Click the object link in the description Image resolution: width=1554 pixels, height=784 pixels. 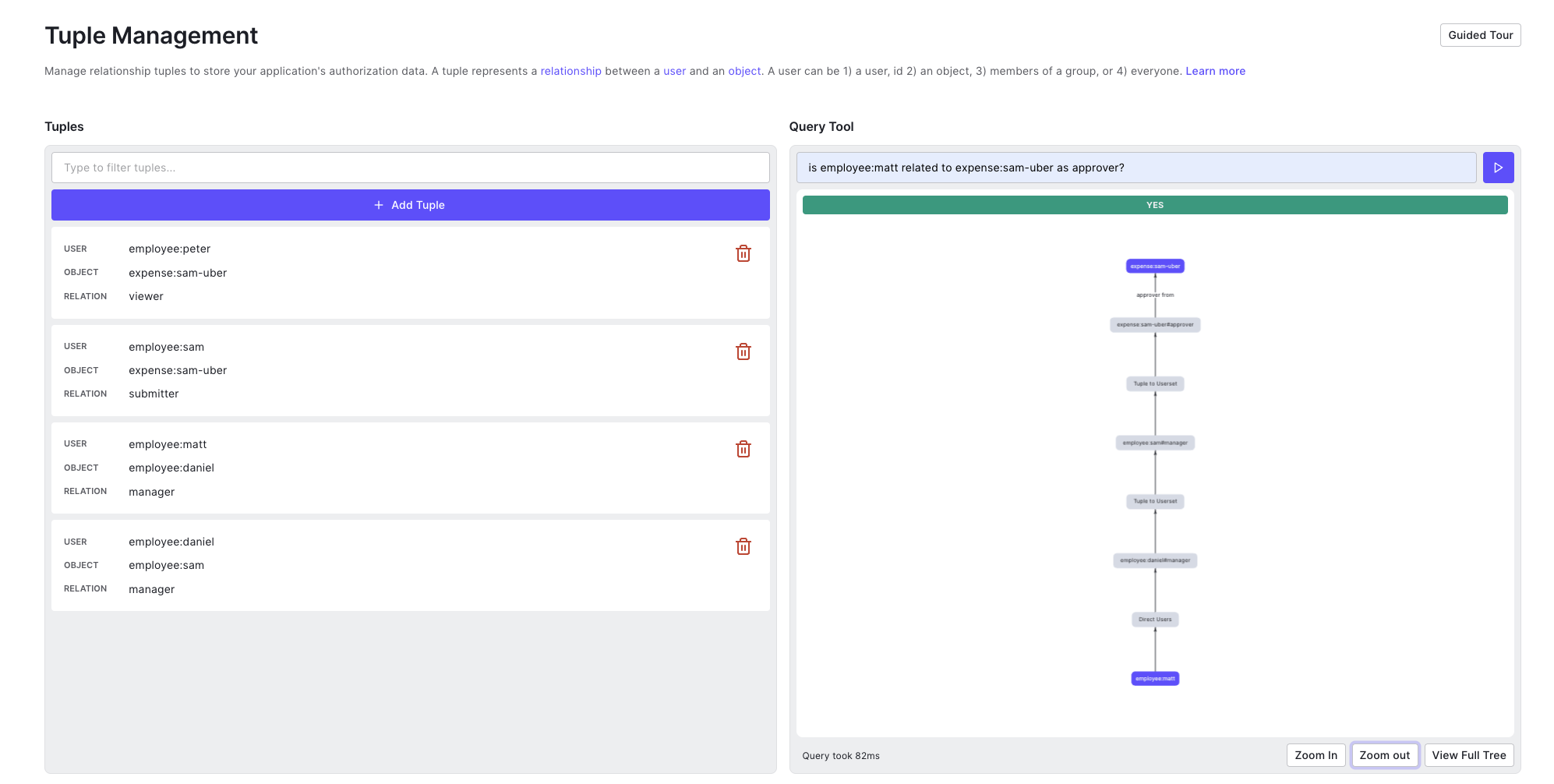tap(744, 71)
